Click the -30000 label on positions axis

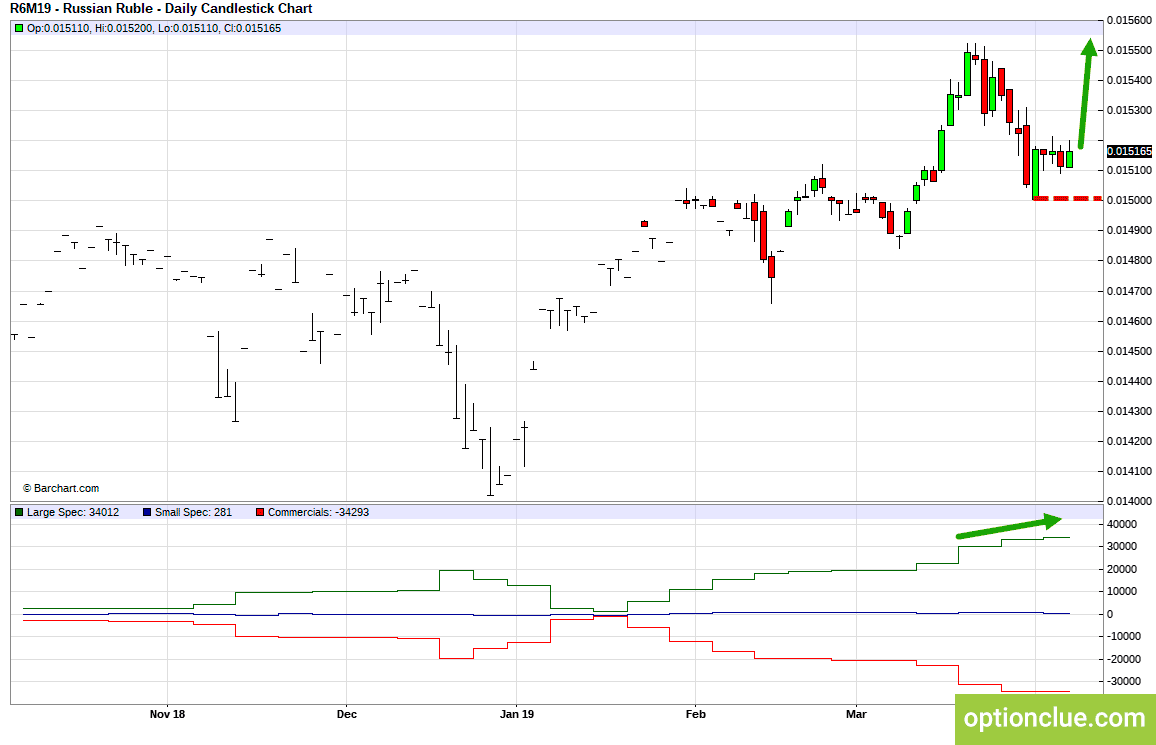tap(1124, 682)
